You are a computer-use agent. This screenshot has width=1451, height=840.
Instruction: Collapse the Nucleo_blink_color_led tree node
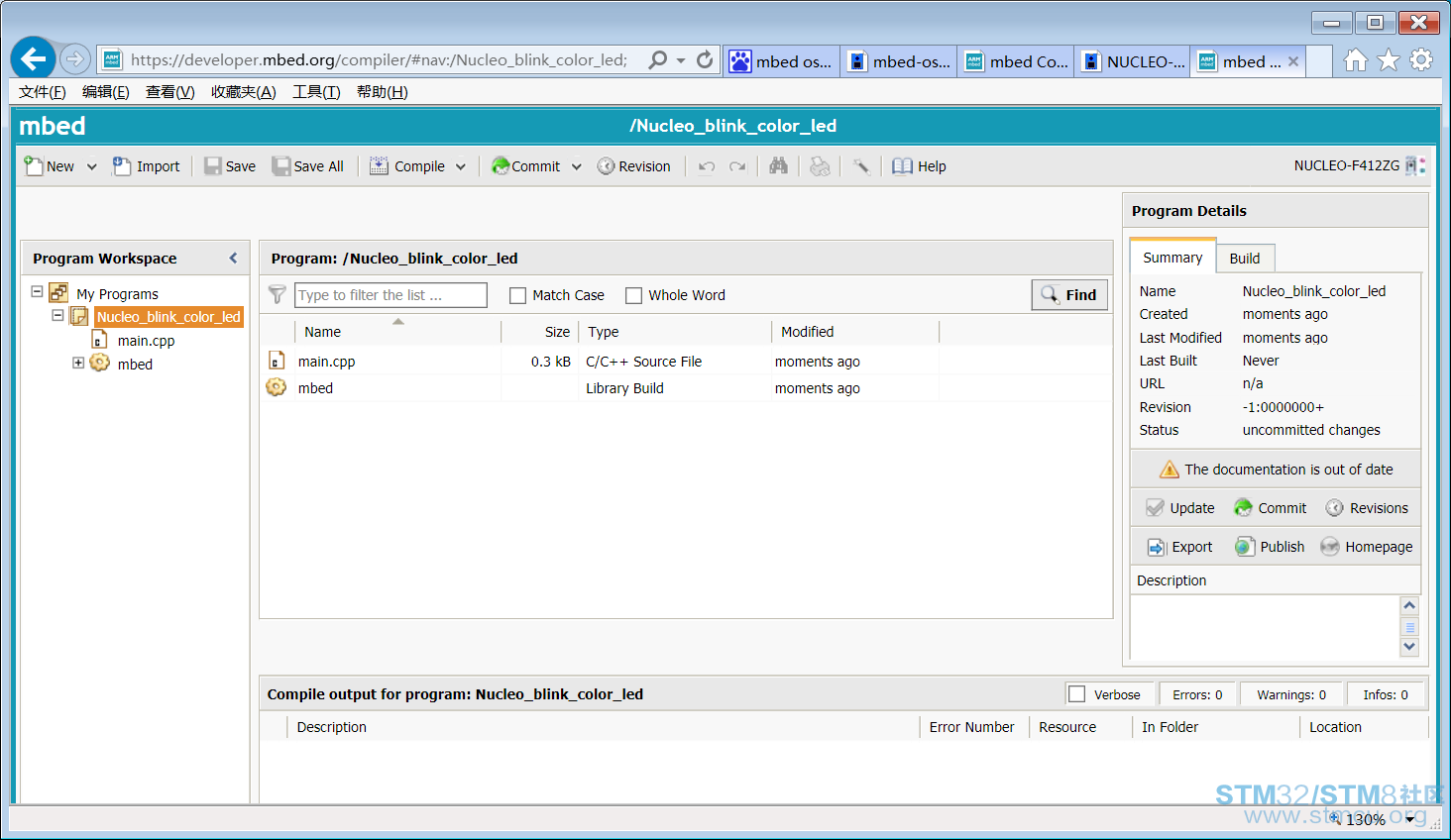pos(57,315)
